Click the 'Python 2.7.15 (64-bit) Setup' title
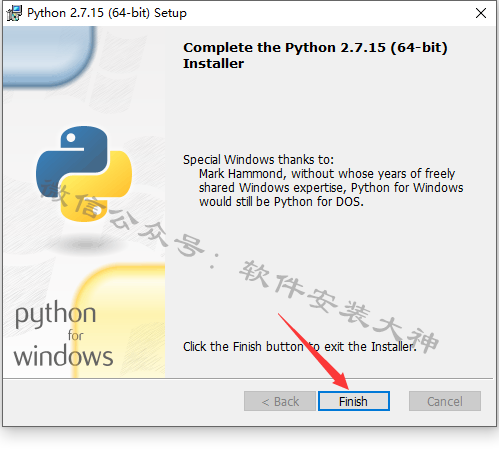Viewport: 499px width, 451px height. coord(107,13)
